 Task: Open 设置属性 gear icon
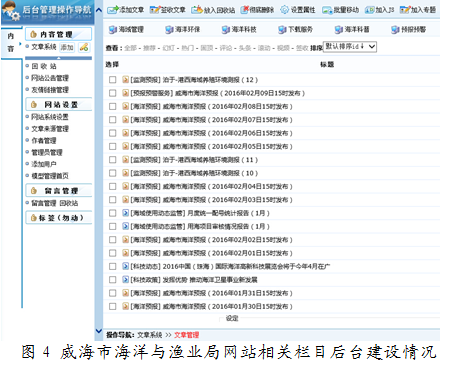(284, 10)
